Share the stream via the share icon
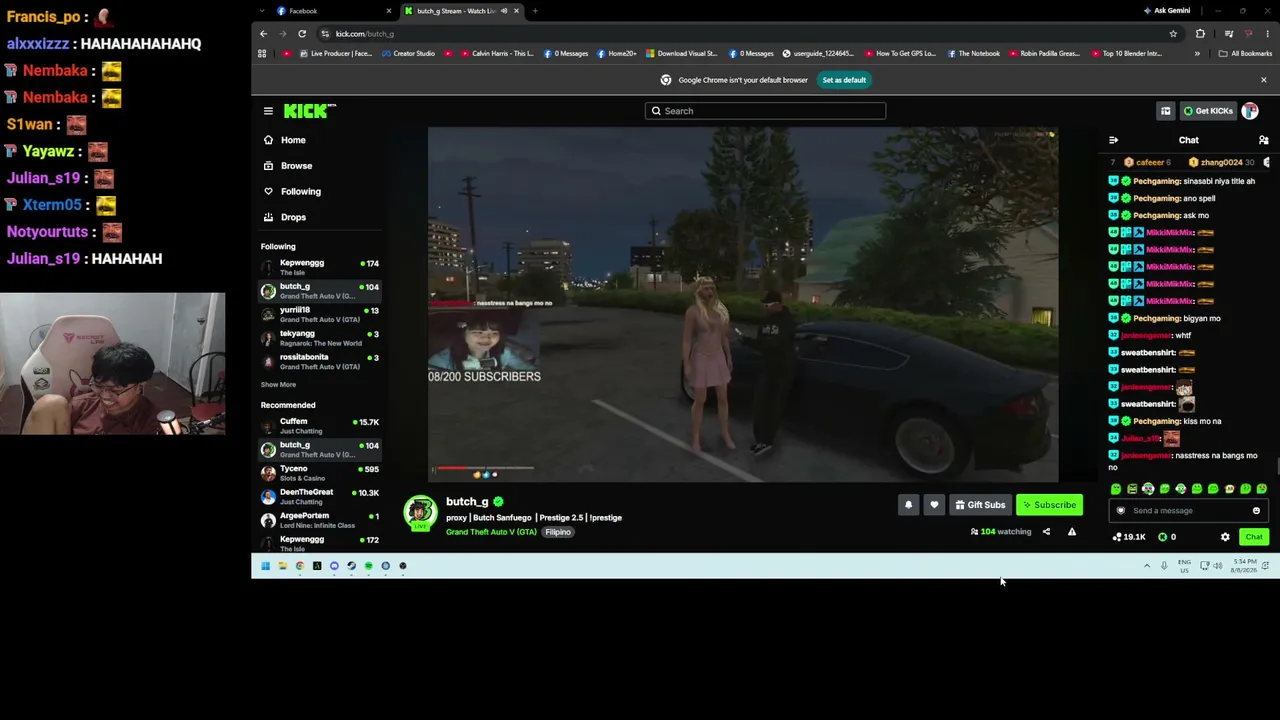 click(1046, 532)
